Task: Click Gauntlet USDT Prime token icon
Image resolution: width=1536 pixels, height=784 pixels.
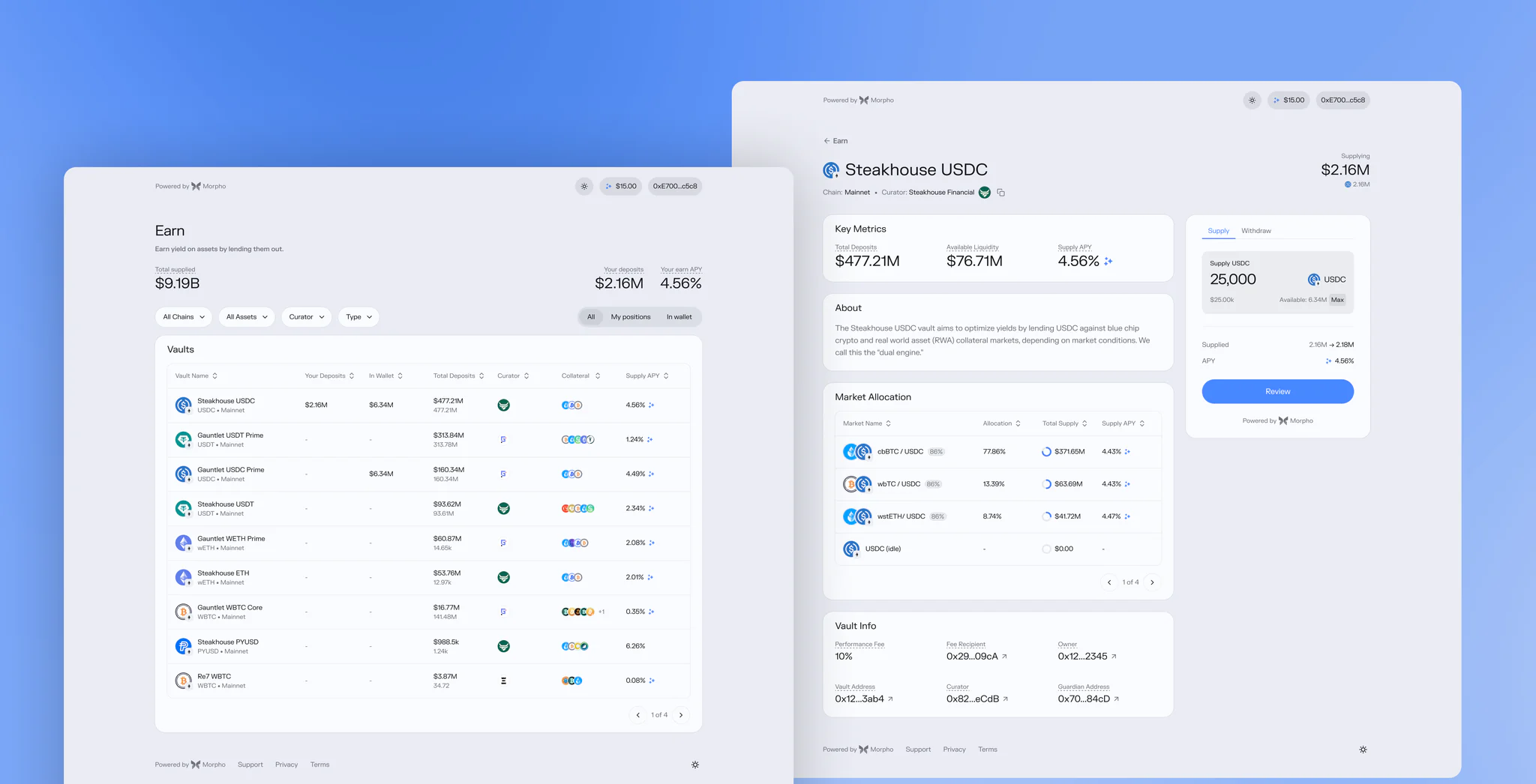Action: (183, 440)
